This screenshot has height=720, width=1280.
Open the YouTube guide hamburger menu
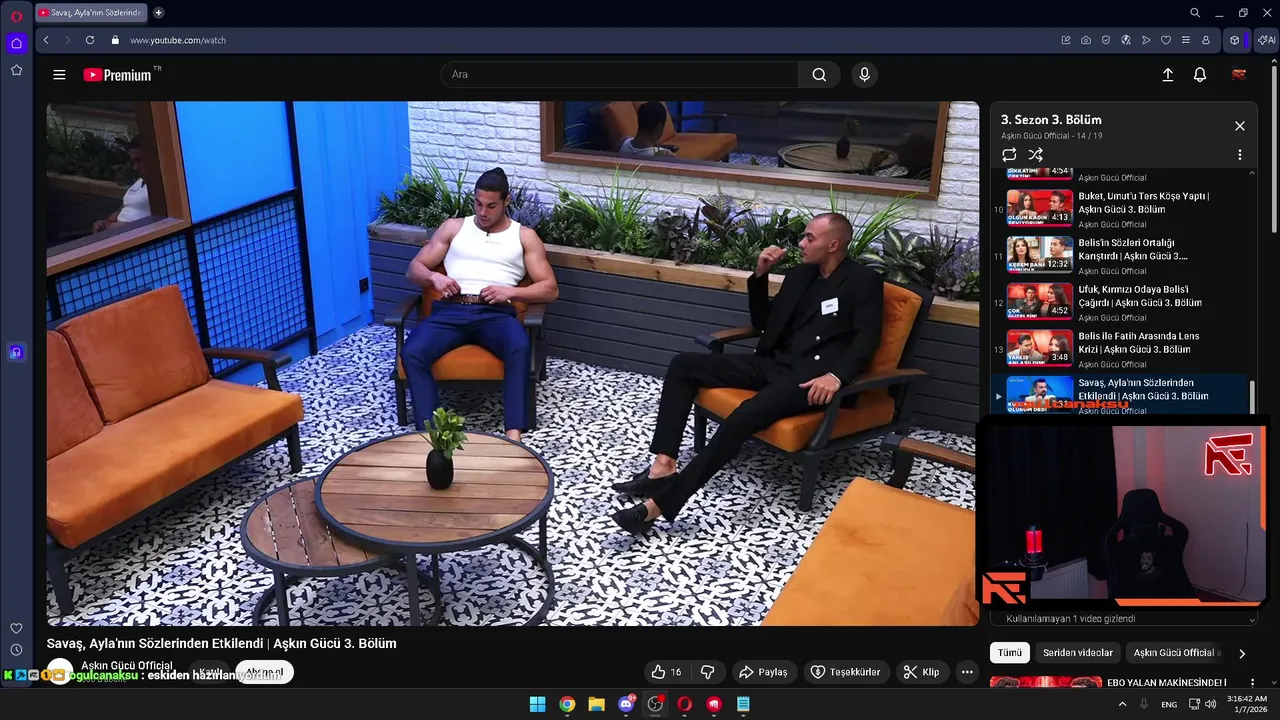click(x=59, y=75)
